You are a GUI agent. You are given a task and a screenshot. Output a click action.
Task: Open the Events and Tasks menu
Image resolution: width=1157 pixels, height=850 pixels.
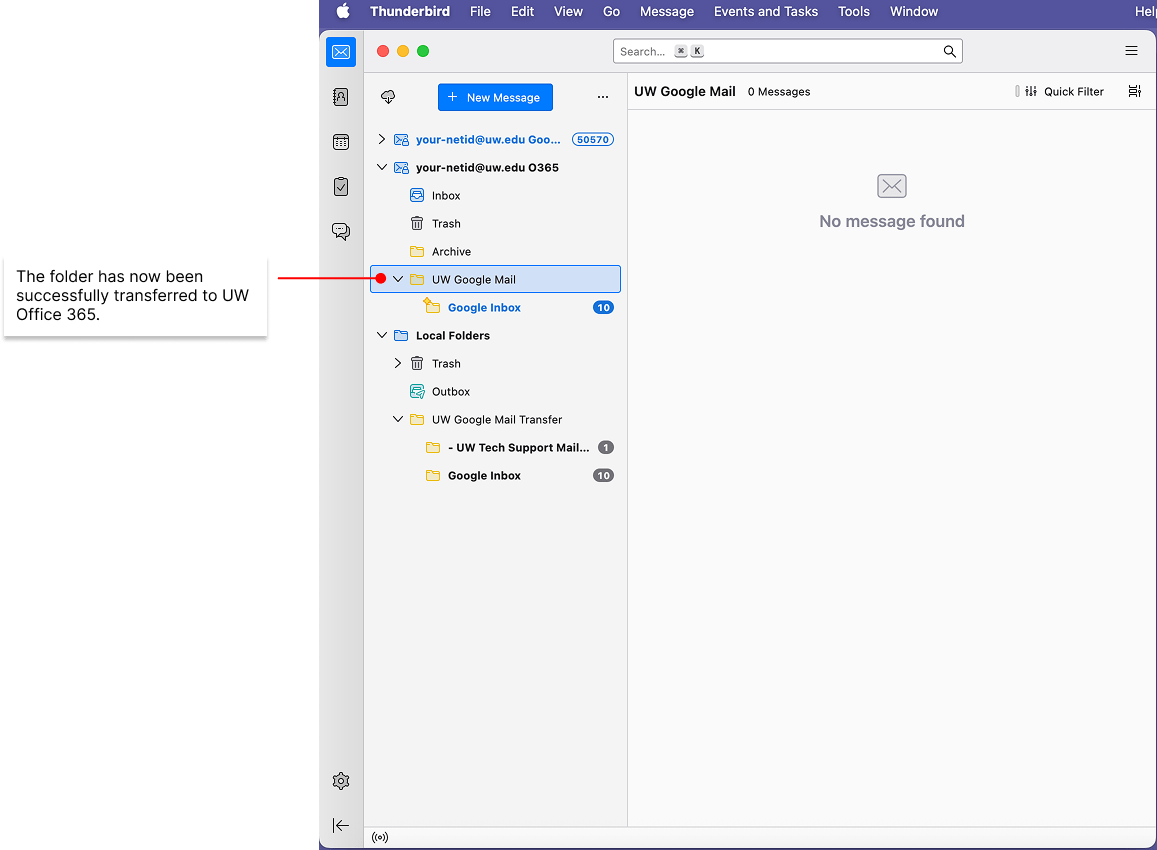765,12
